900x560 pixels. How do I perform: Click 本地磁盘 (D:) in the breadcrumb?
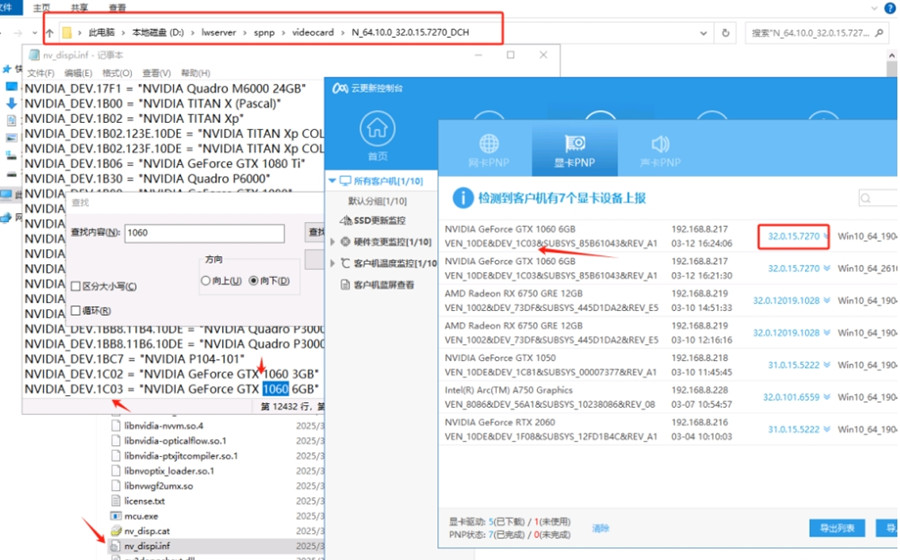click(158, 33)
